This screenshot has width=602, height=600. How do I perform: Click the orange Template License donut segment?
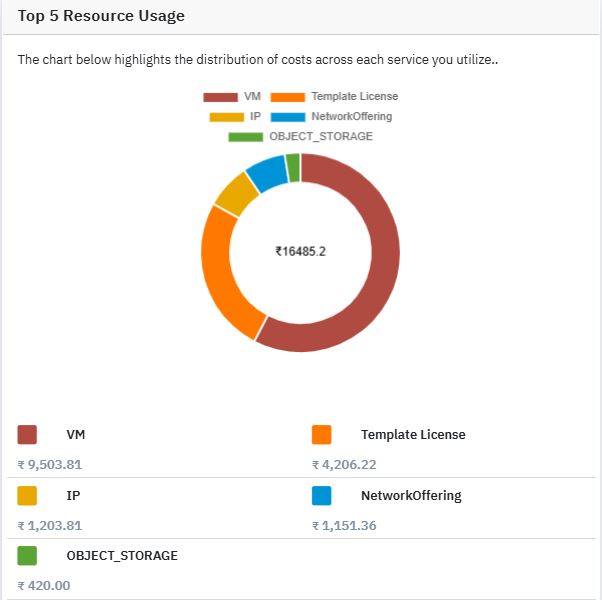[x=221, y=276]
